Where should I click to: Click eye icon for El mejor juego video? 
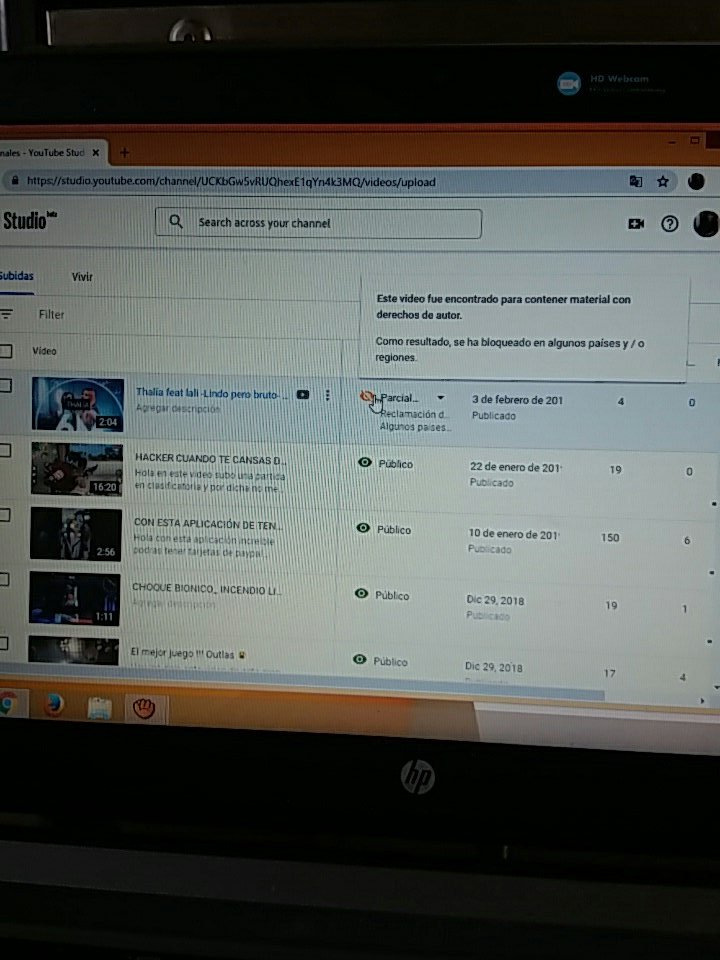(360, 659)
